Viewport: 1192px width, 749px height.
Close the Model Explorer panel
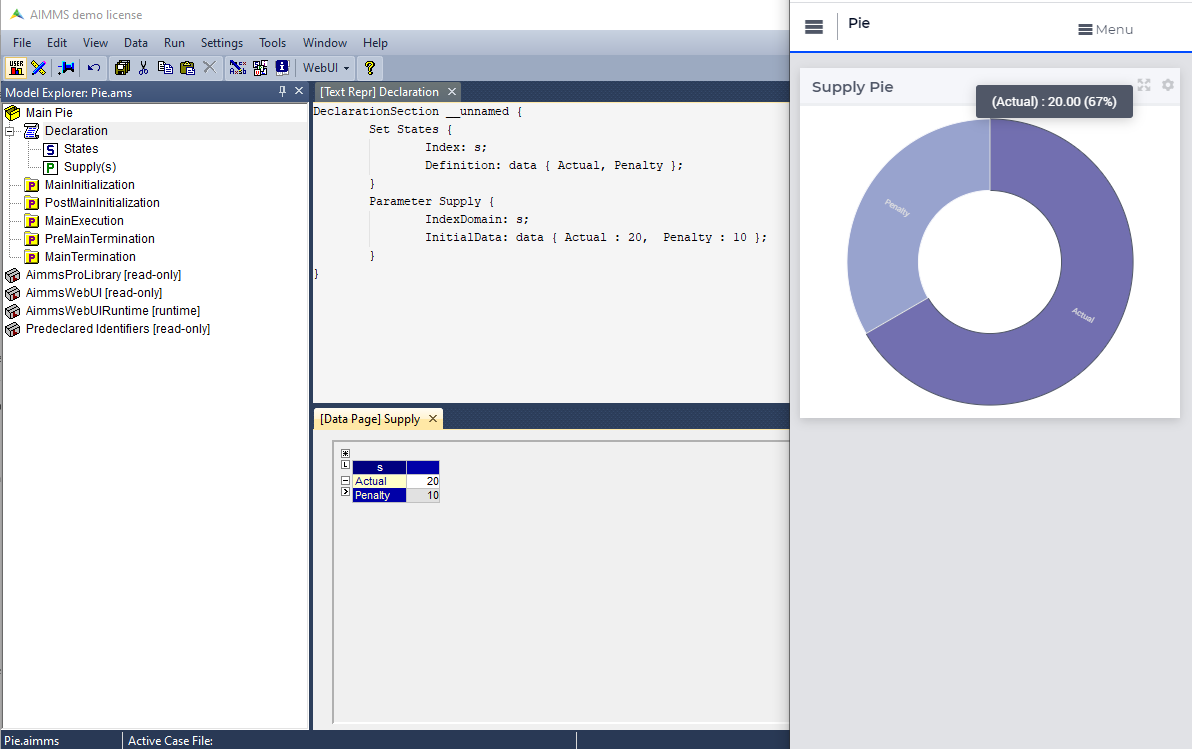[x=299, y=91]
